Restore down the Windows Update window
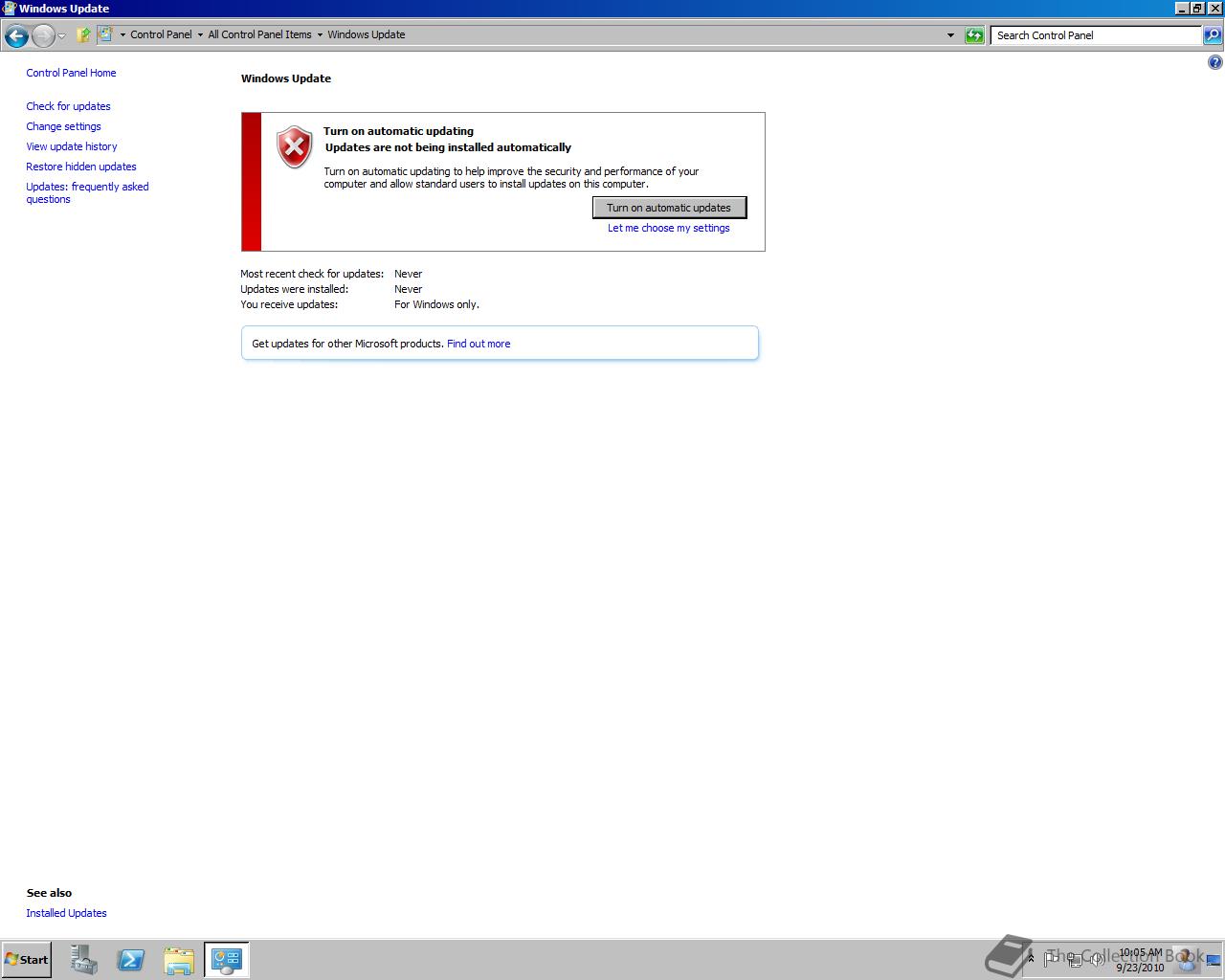 pos(1198,9)
